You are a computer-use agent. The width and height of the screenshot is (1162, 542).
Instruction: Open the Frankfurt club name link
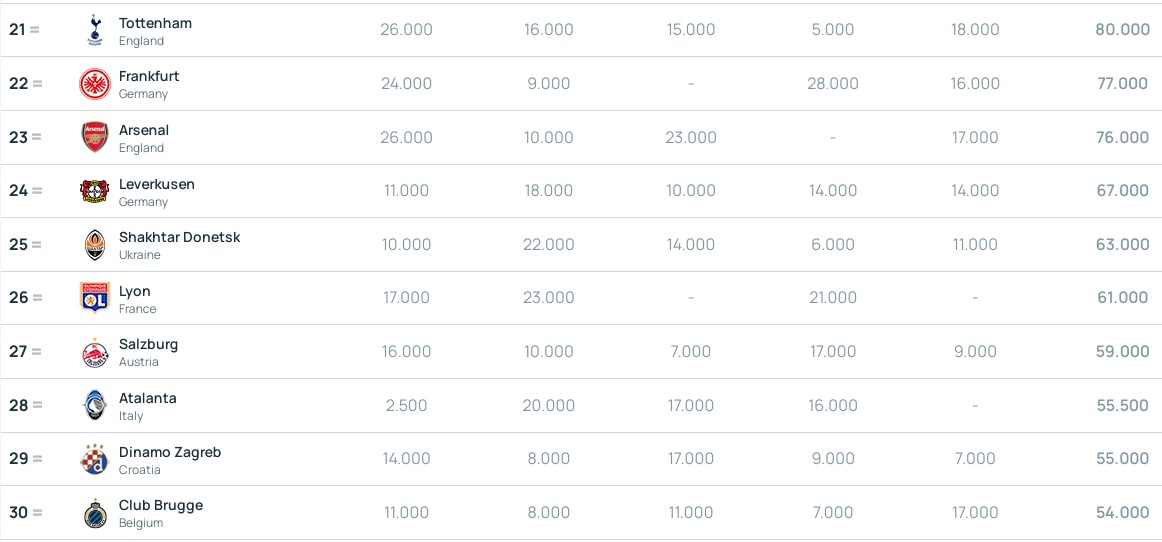[149, 76]
